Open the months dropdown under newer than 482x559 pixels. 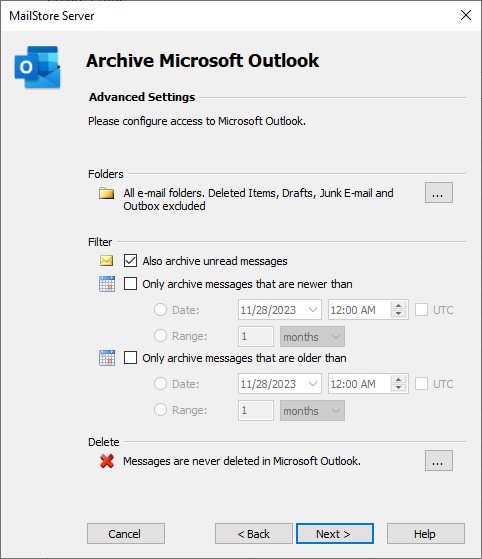312,337
